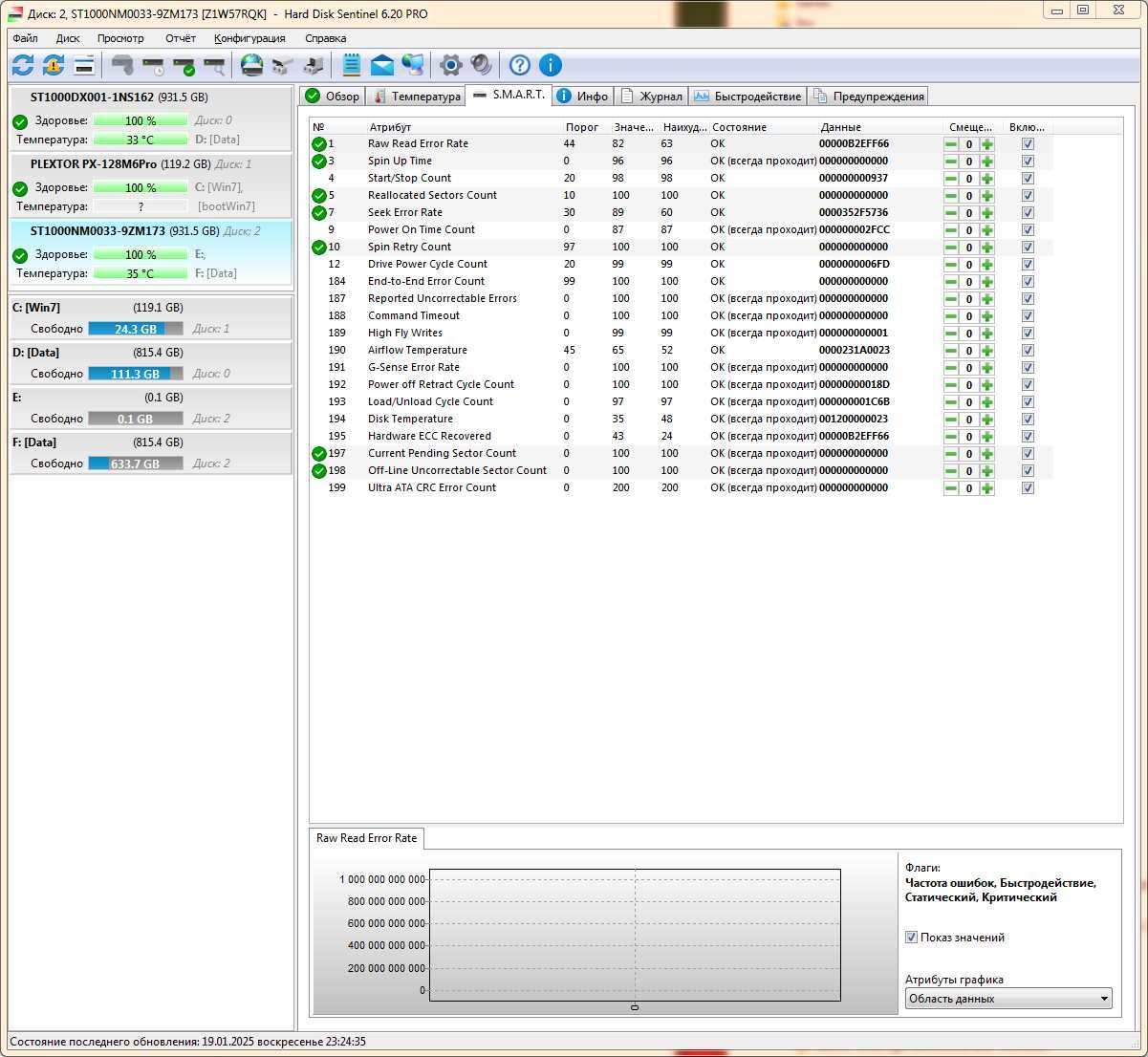This screenshot has height=1057, width=1148.
Task: Select the Load/Unload Cycle Count row
Action: coord(682,402)
